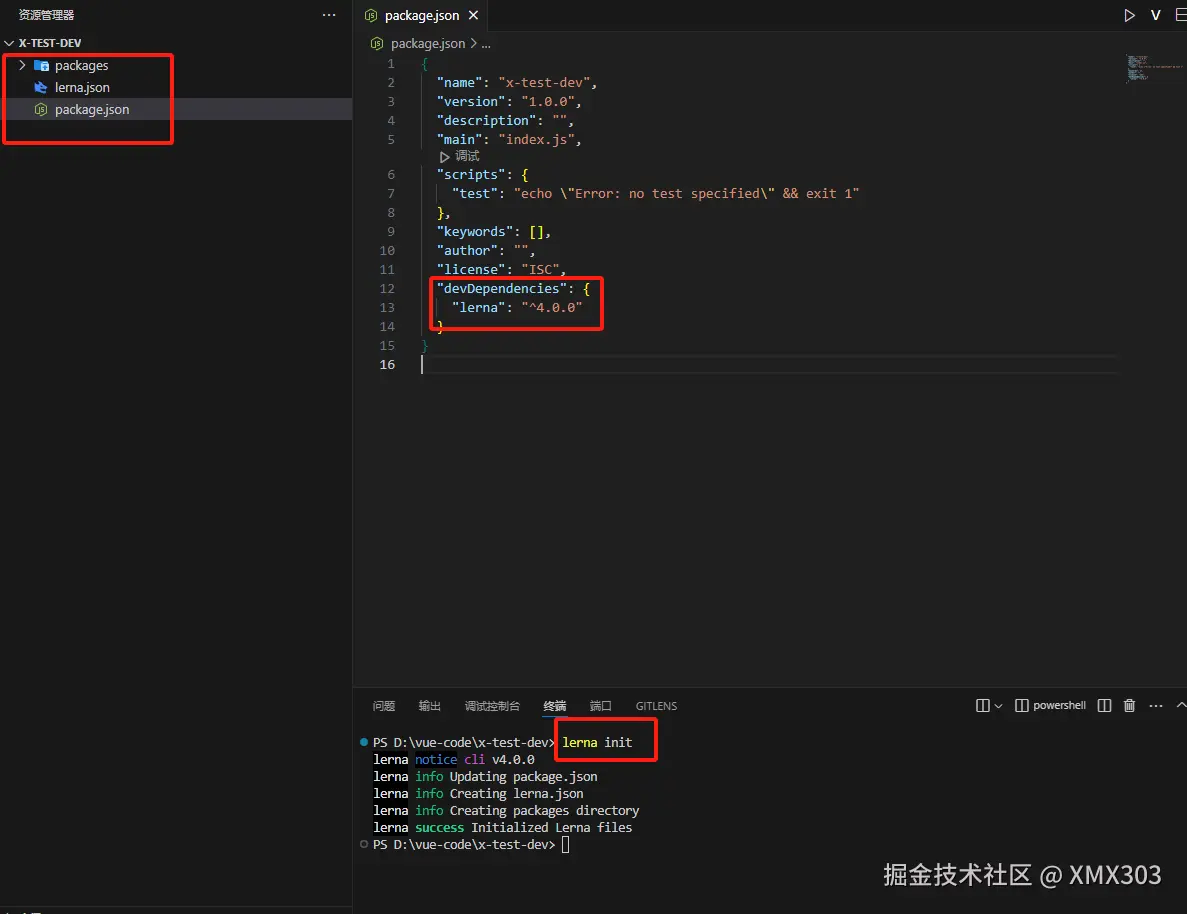Viewport: 1187px width, 914px height.
Task: Run the file with the play icon
Action: tap(1129, 15)
